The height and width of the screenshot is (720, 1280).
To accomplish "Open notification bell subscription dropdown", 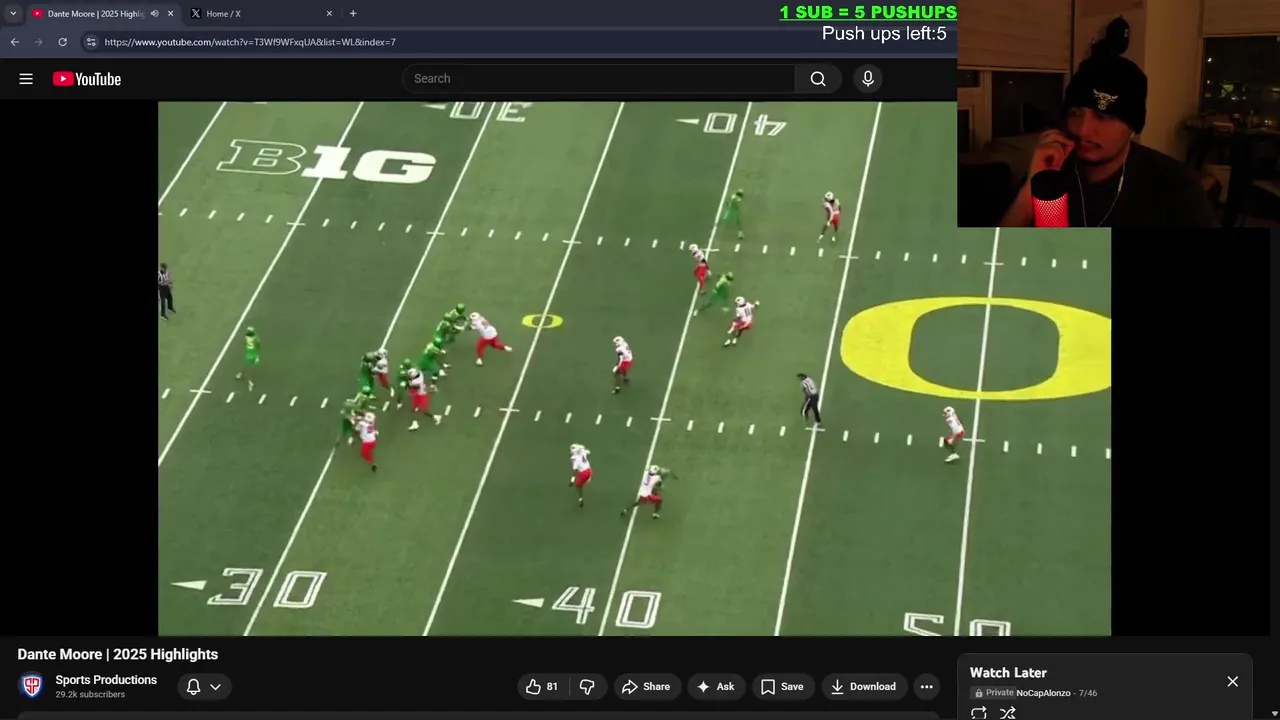I will click(204, 687).
